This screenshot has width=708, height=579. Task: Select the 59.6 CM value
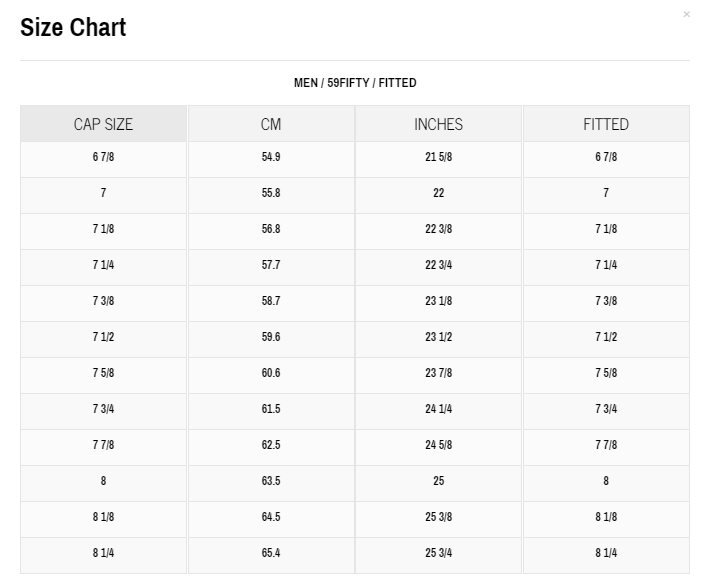[271, 337]
